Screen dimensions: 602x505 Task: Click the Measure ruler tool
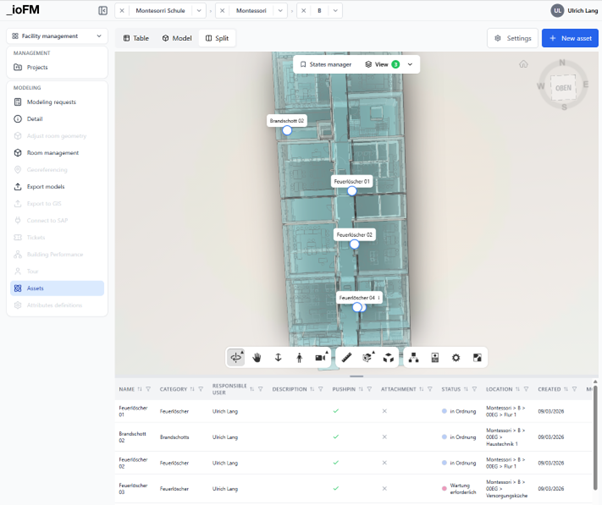pyautogui.click(x=346, y=357)
